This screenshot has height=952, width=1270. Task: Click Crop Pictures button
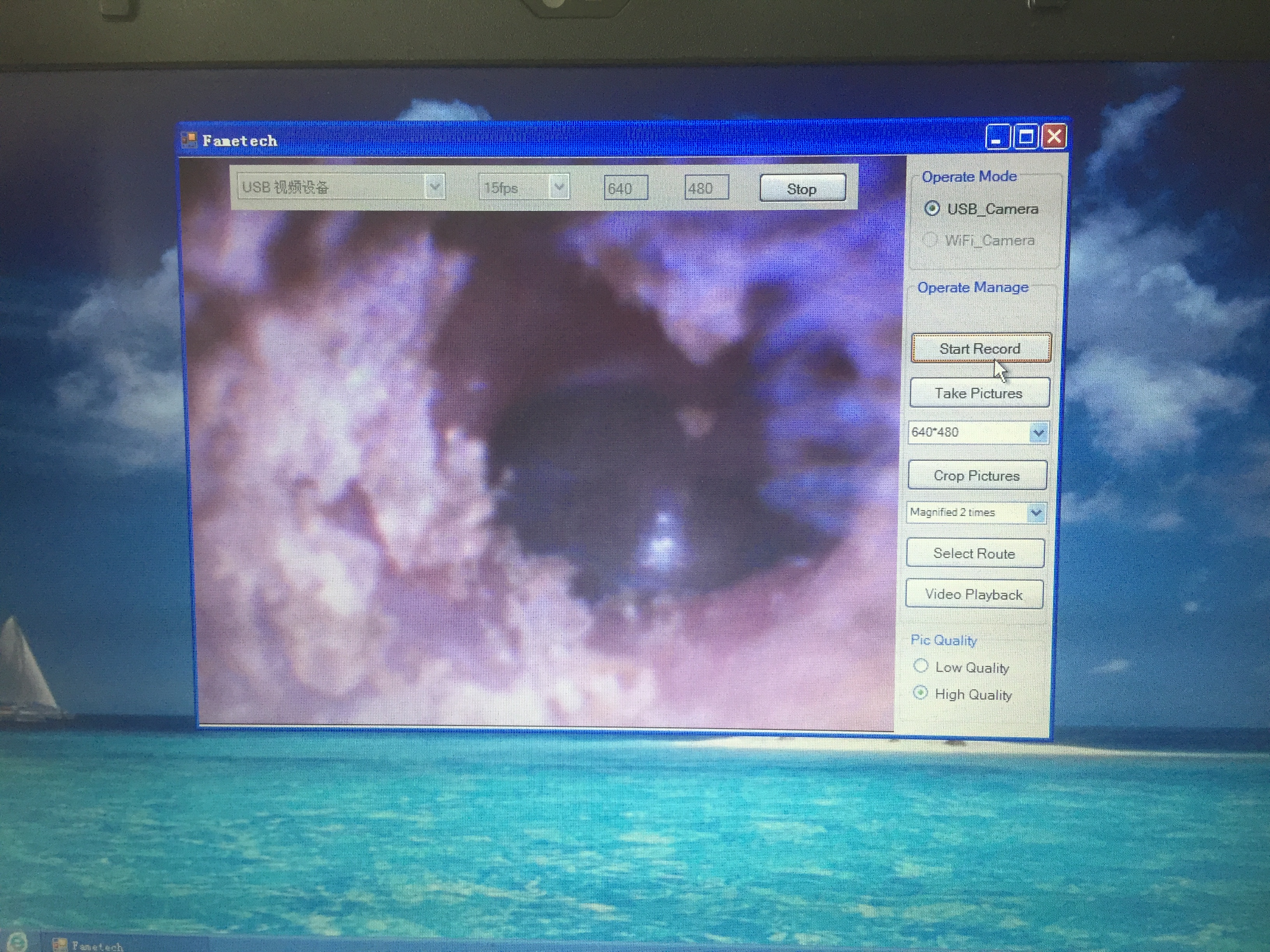click(x=977, y=475)
